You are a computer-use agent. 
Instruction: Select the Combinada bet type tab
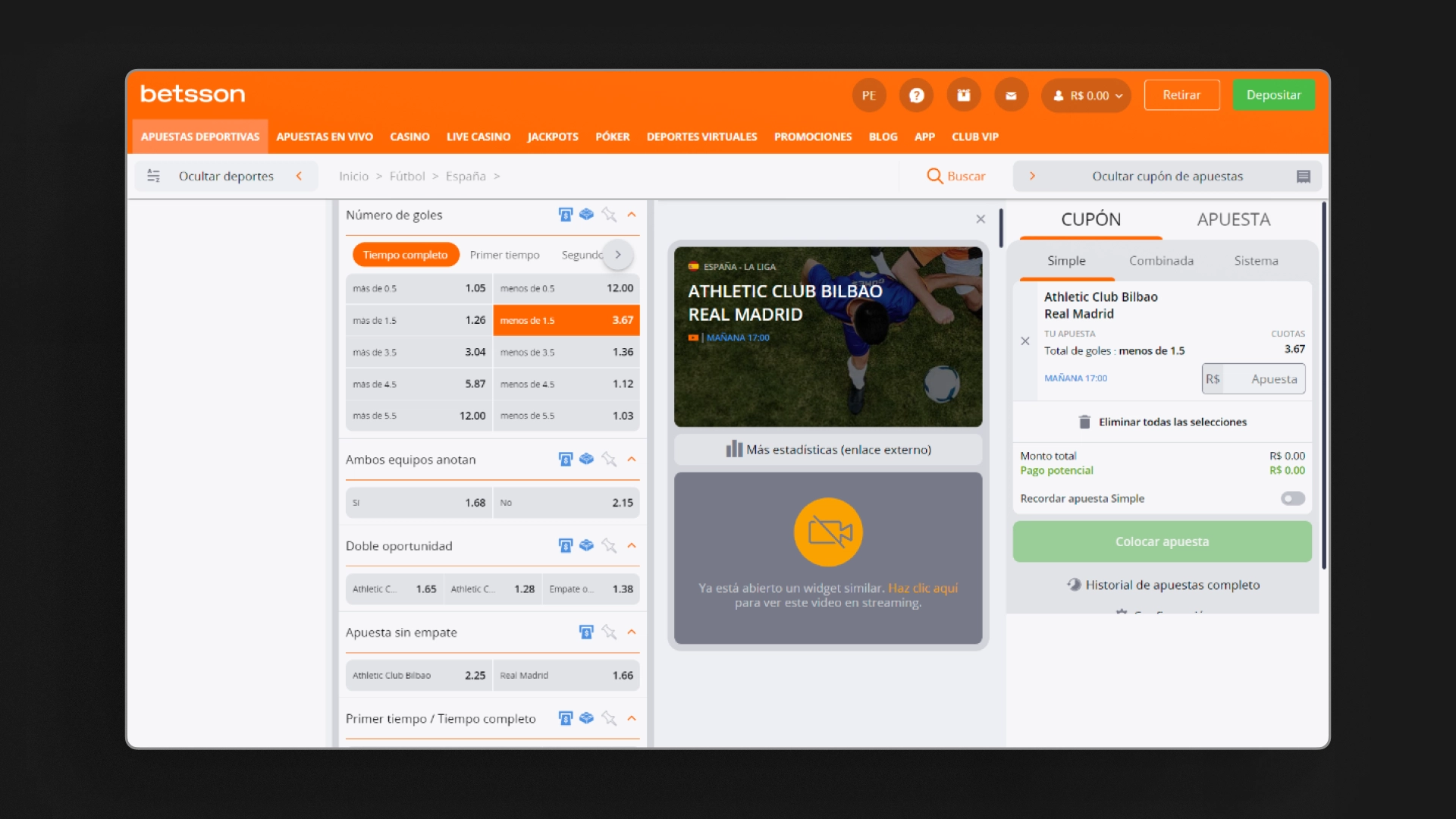click(1161, 261)
